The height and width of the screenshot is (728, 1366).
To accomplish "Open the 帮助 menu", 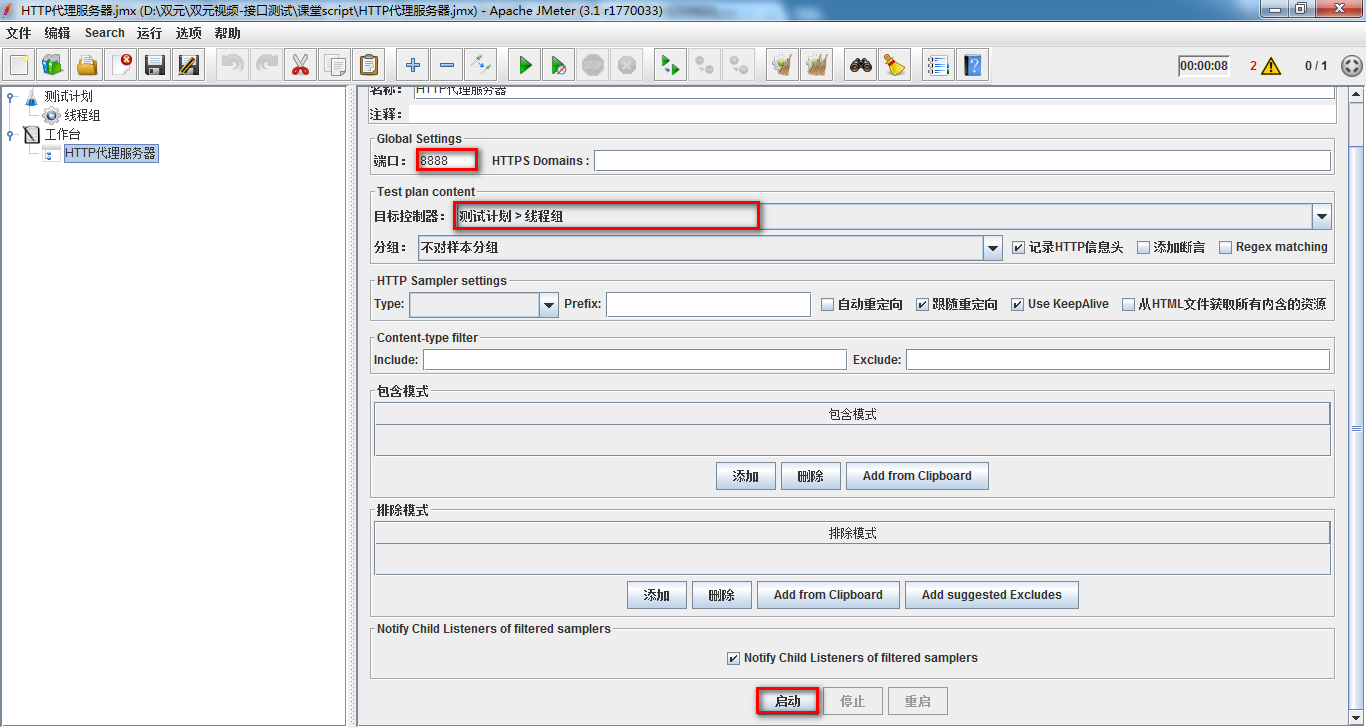I will coord(227,33).
